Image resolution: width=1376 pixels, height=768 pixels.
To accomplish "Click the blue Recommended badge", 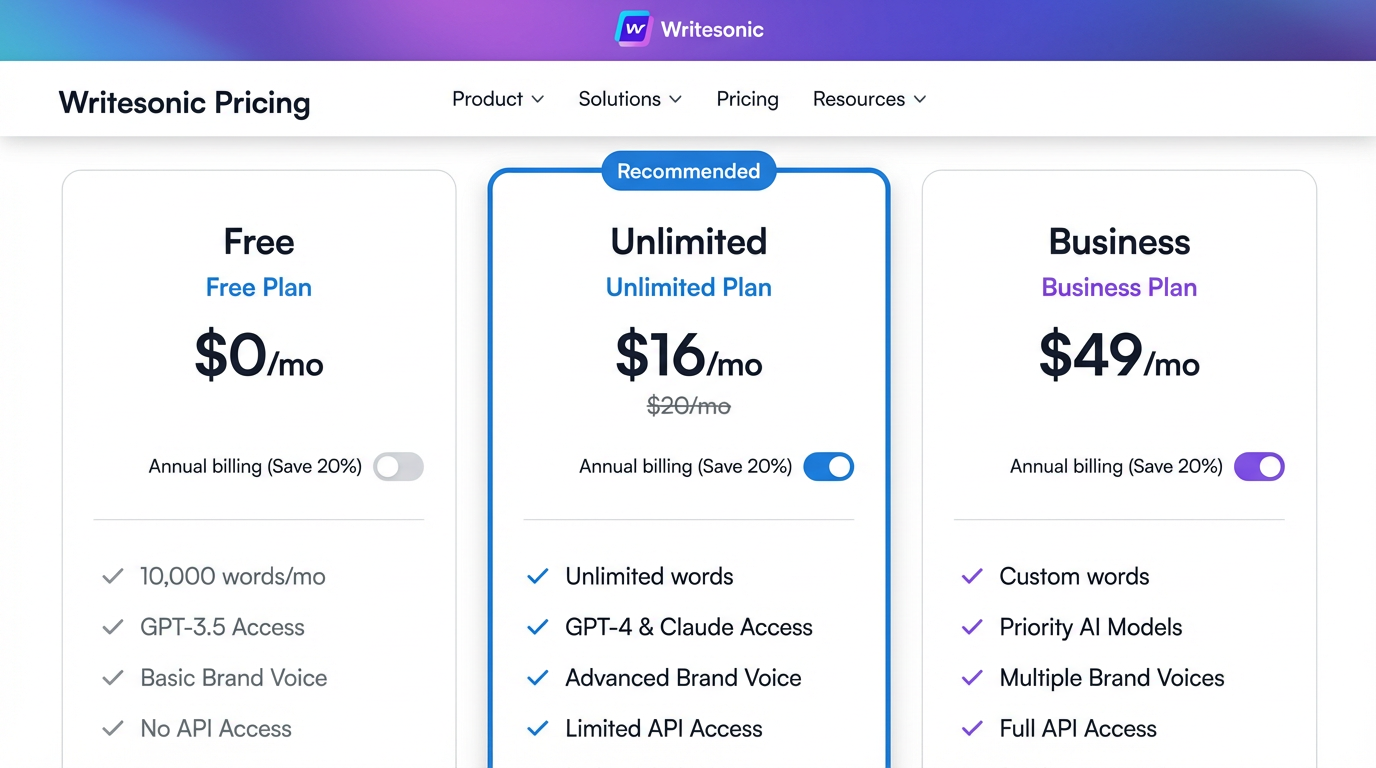I will (x=688, y=171).
